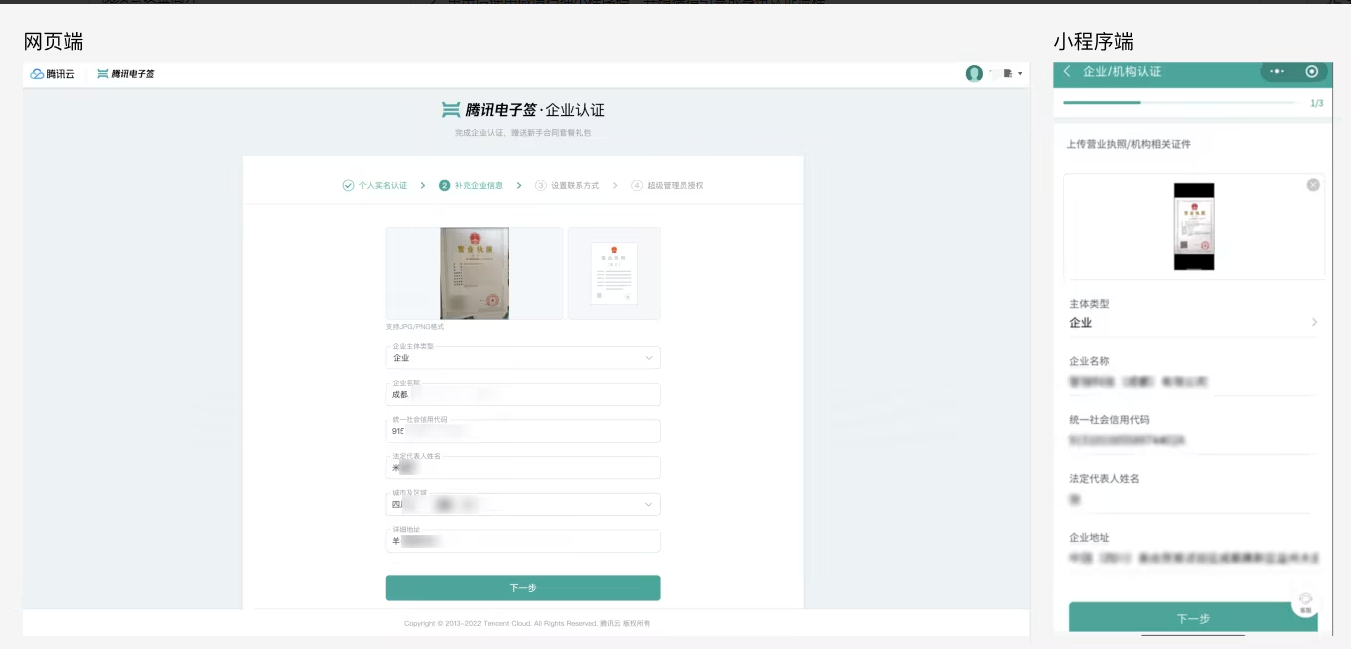Remove the uploaded license image in mini program

point(1313,185)
